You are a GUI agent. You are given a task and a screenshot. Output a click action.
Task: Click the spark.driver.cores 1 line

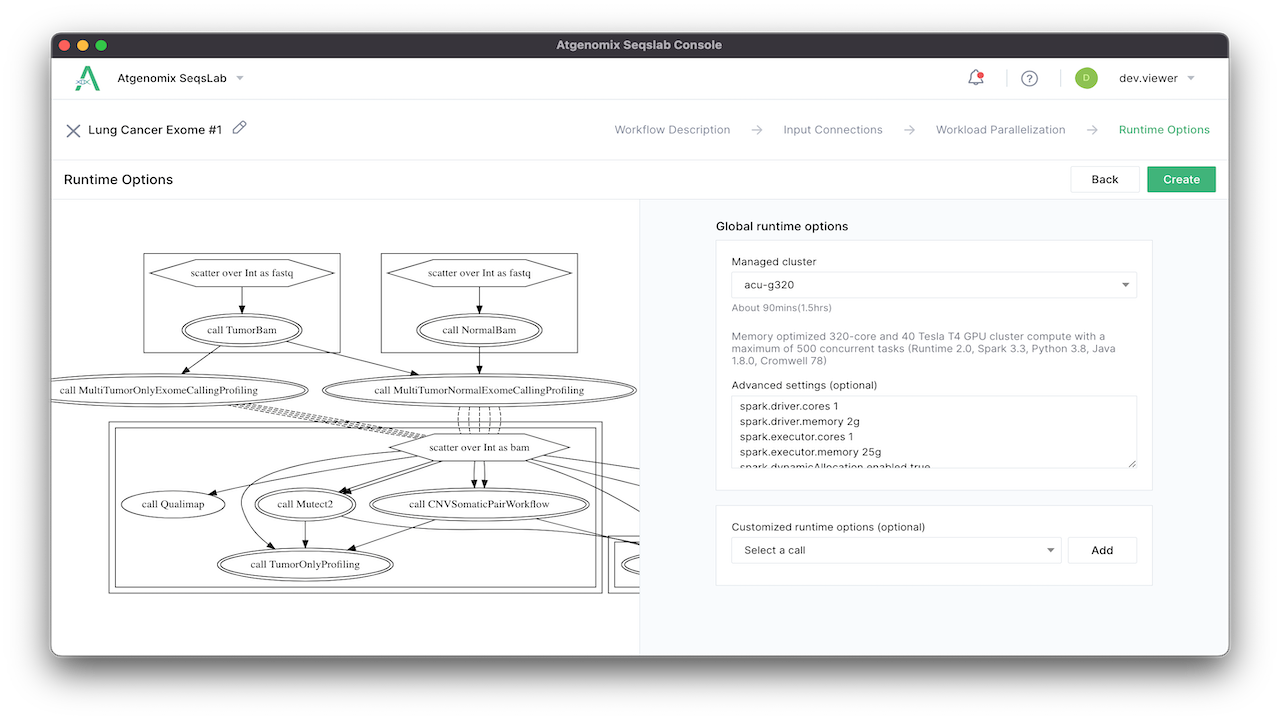pos(789,407)
